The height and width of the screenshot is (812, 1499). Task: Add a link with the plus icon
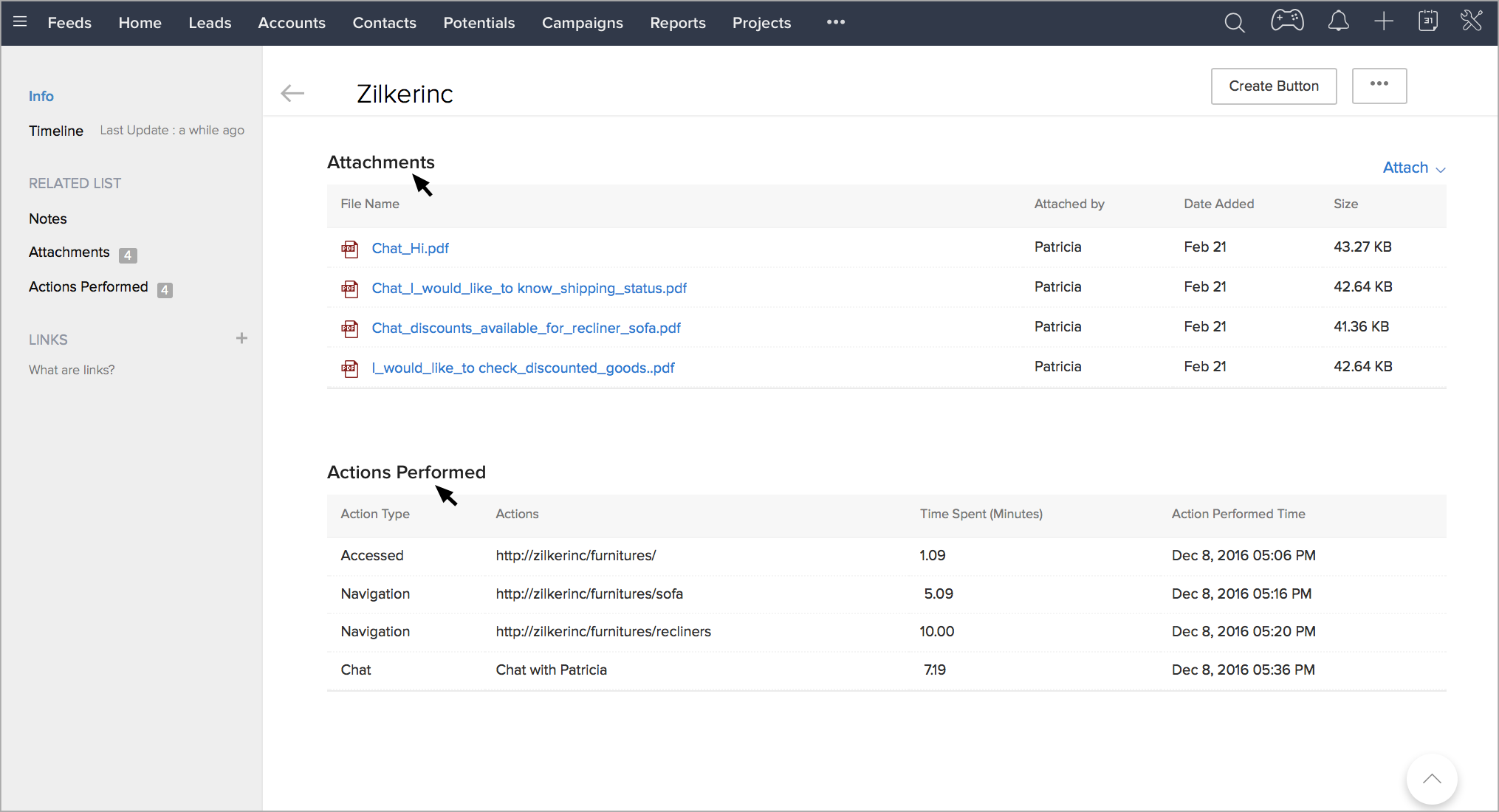pos(241,339)
